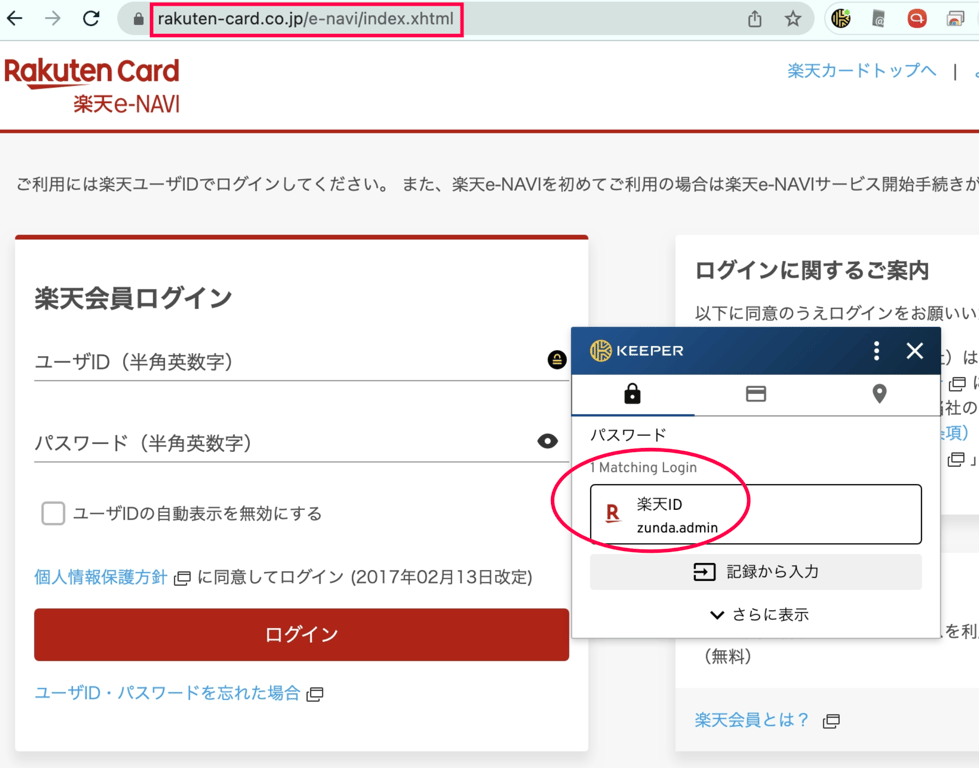Select the padlock passwords icon in Keeper
Viewport: 979px width, 768px height.
[x=633, y=394]
